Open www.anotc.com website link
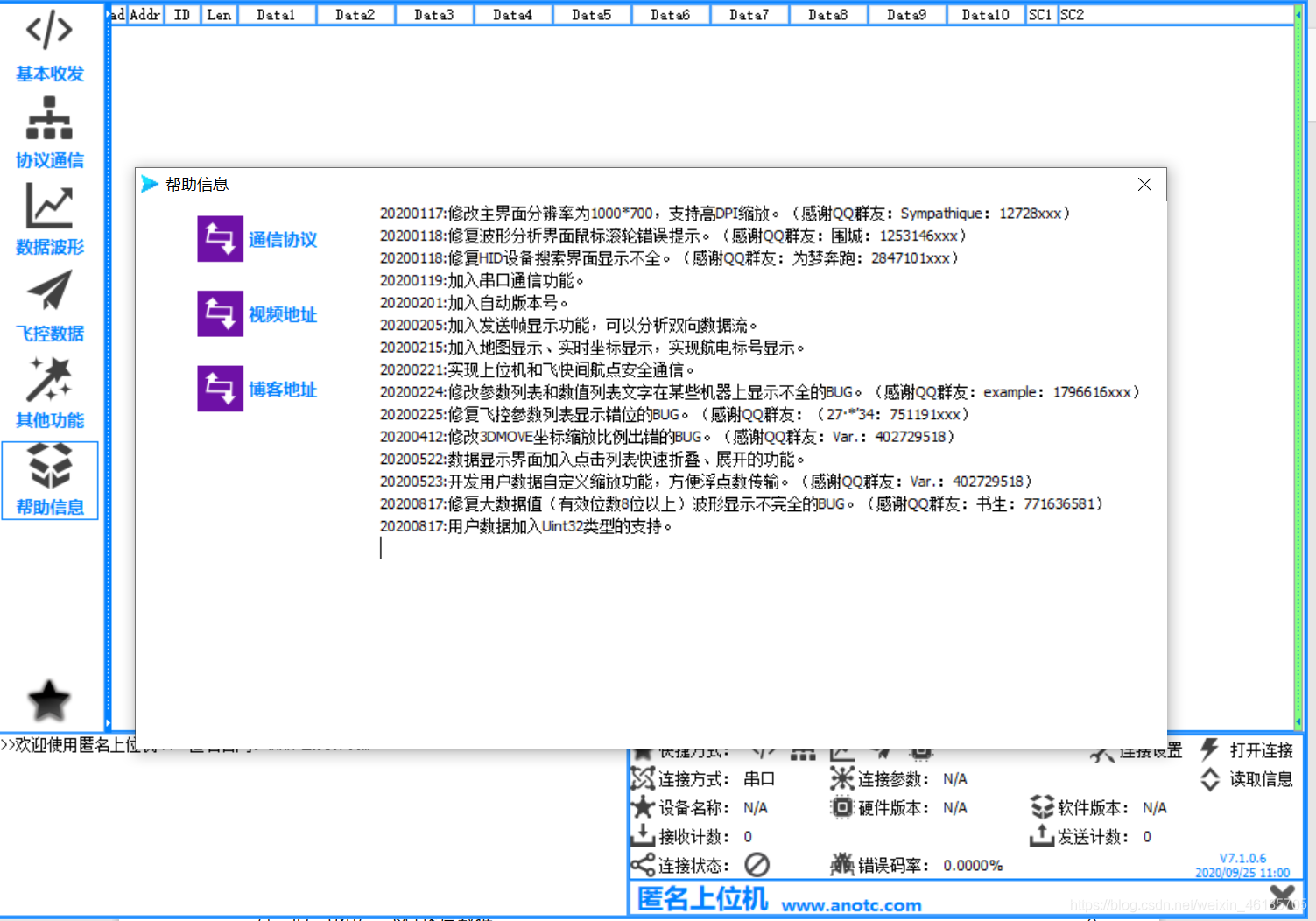 pos(851,905)
